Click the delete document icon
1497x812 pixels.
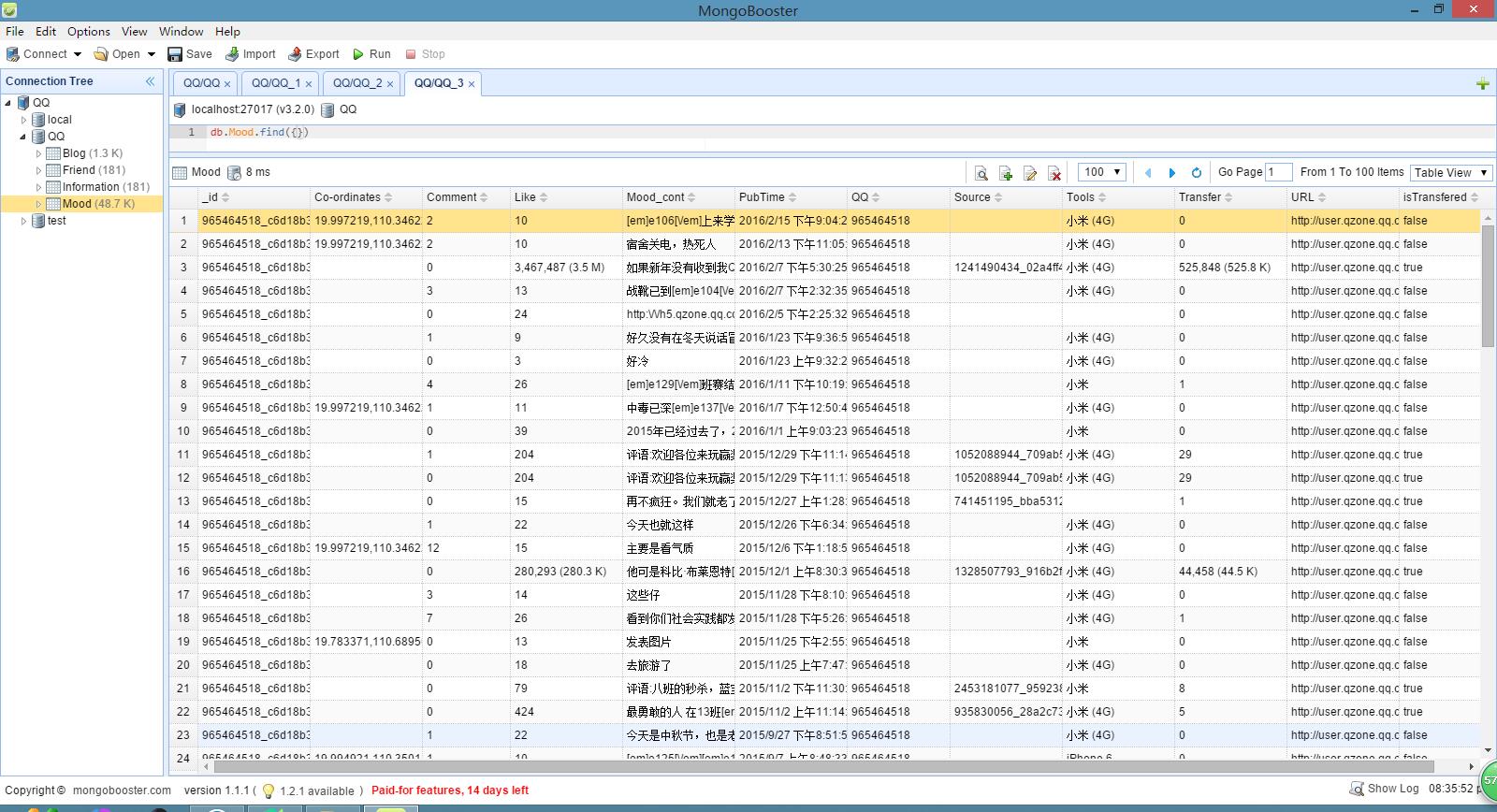1054,173
